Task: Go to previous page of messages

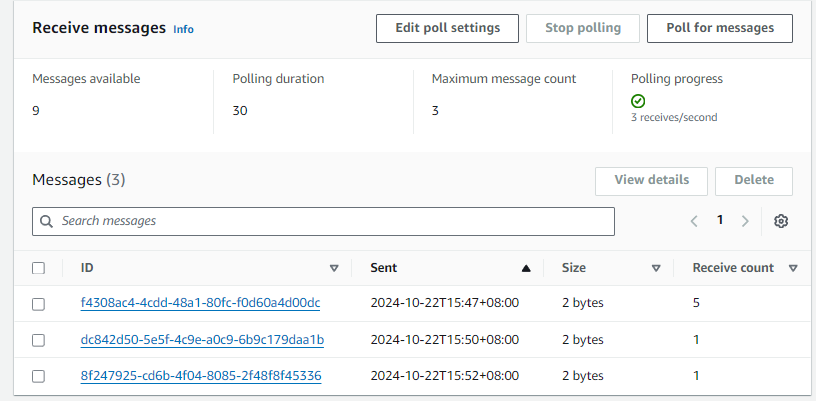Action: click(x=694, y=221)
